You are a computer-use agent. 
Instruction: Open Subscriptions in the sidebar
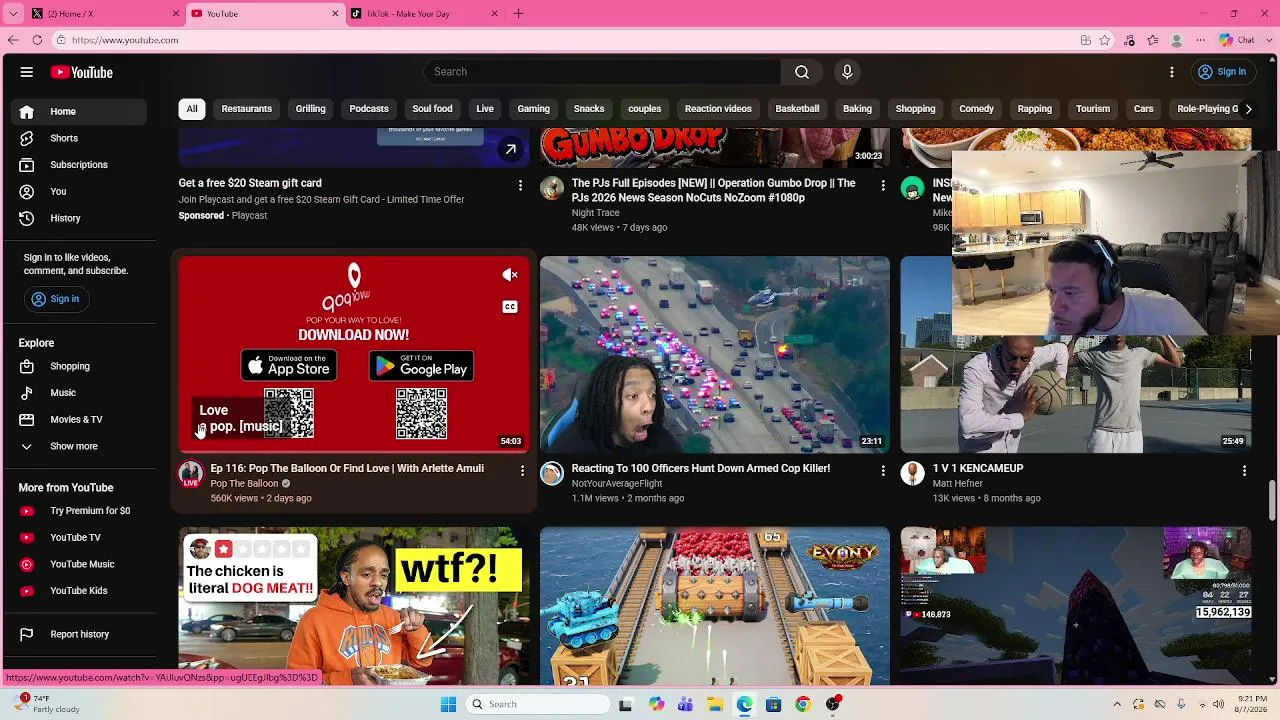coord(80,165)
